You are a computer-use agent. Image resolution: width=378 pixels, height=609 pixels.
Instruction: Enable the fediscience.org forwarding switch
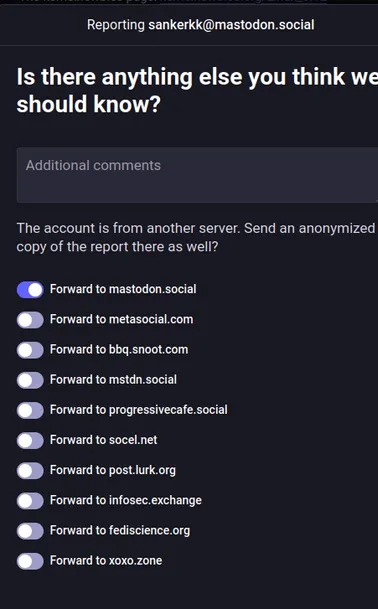click(30, 531)
